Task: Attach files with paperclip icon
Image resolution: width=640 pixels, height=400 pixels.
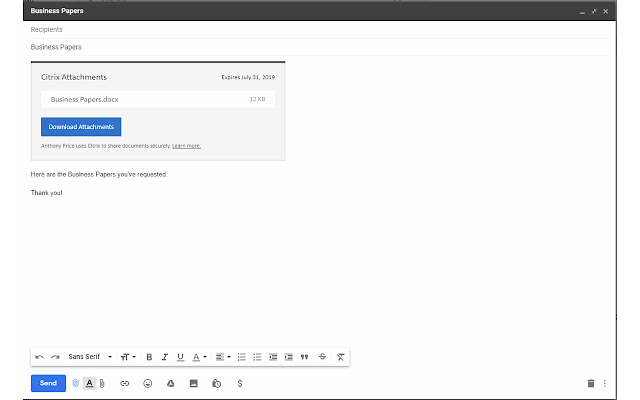Action: [102, 384]
